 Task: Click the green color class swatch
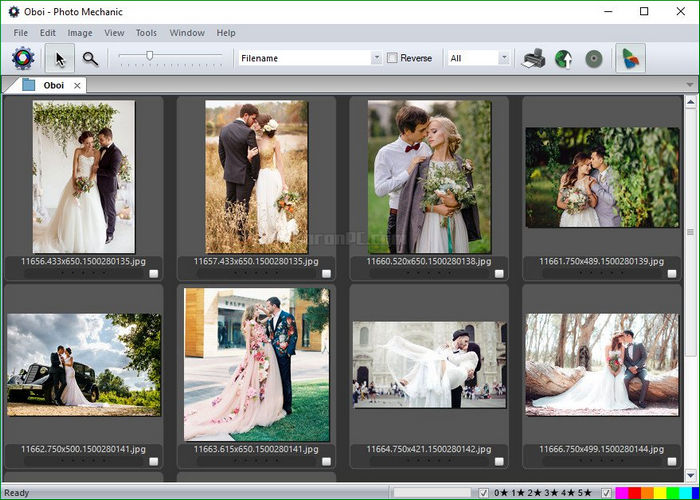(673, 493)
